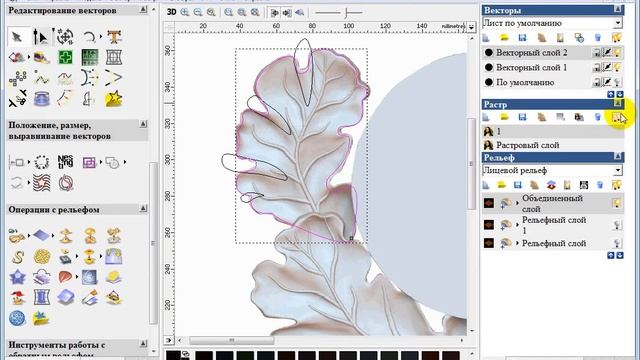Move vector layer down with blue arrow
This screenshot has width=640, height=360.
(x=620, y=94)
